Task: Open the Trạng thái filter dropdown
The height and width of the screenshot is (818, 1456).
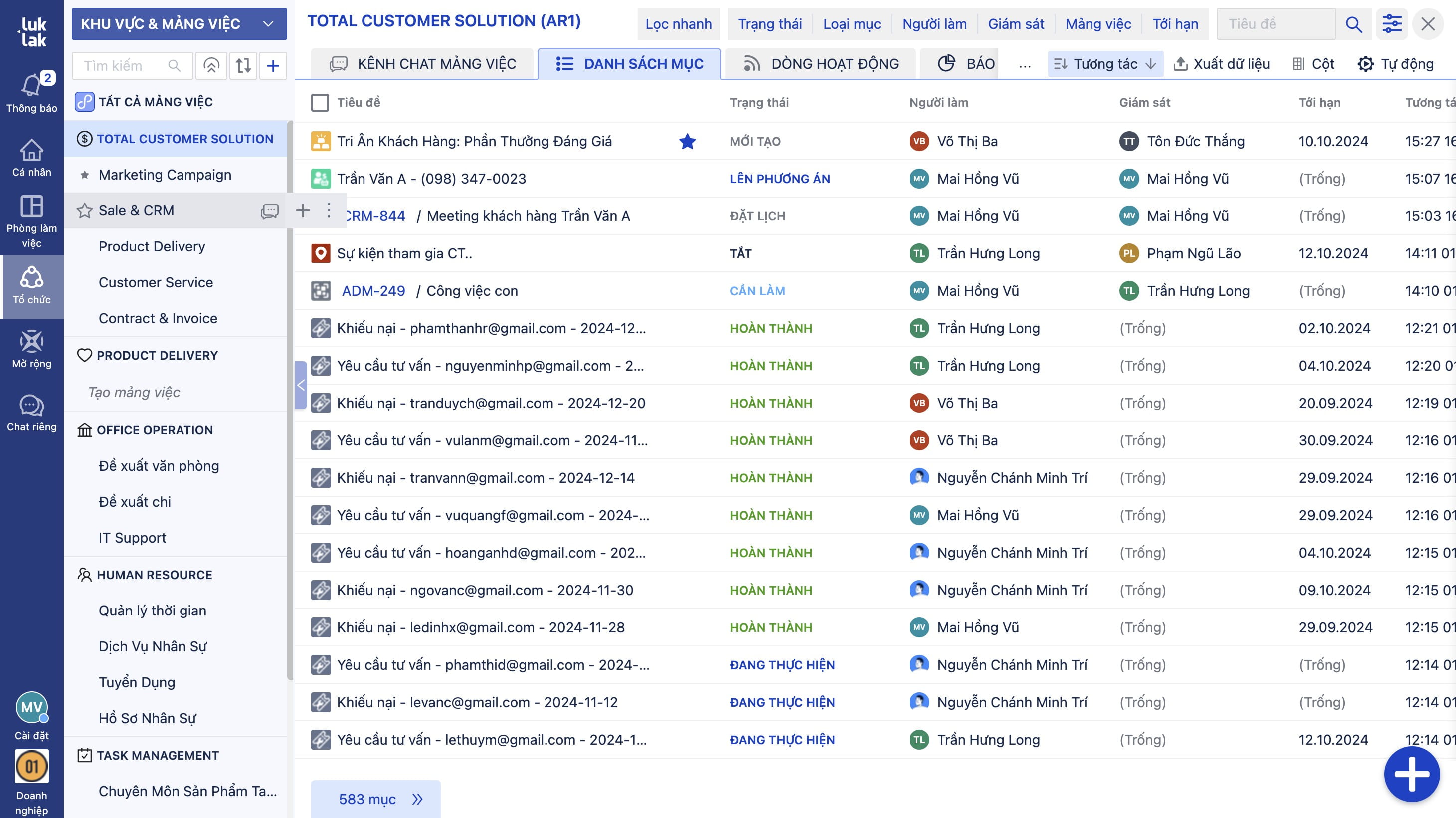Action: pos(770,24)
